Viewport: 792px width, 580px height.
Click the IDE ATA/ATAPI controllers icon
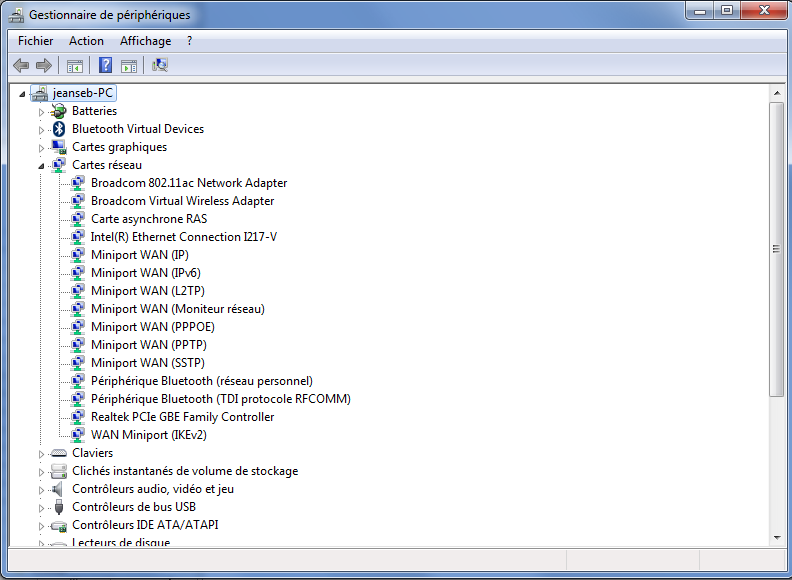click(x=59, y=525)
